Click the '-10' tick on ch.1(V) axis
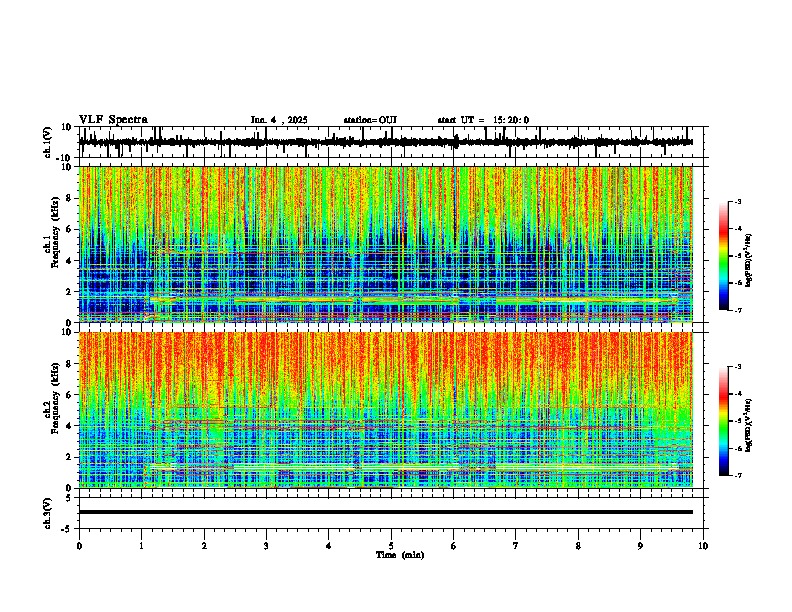792x612 pixels. coord(64,158)
